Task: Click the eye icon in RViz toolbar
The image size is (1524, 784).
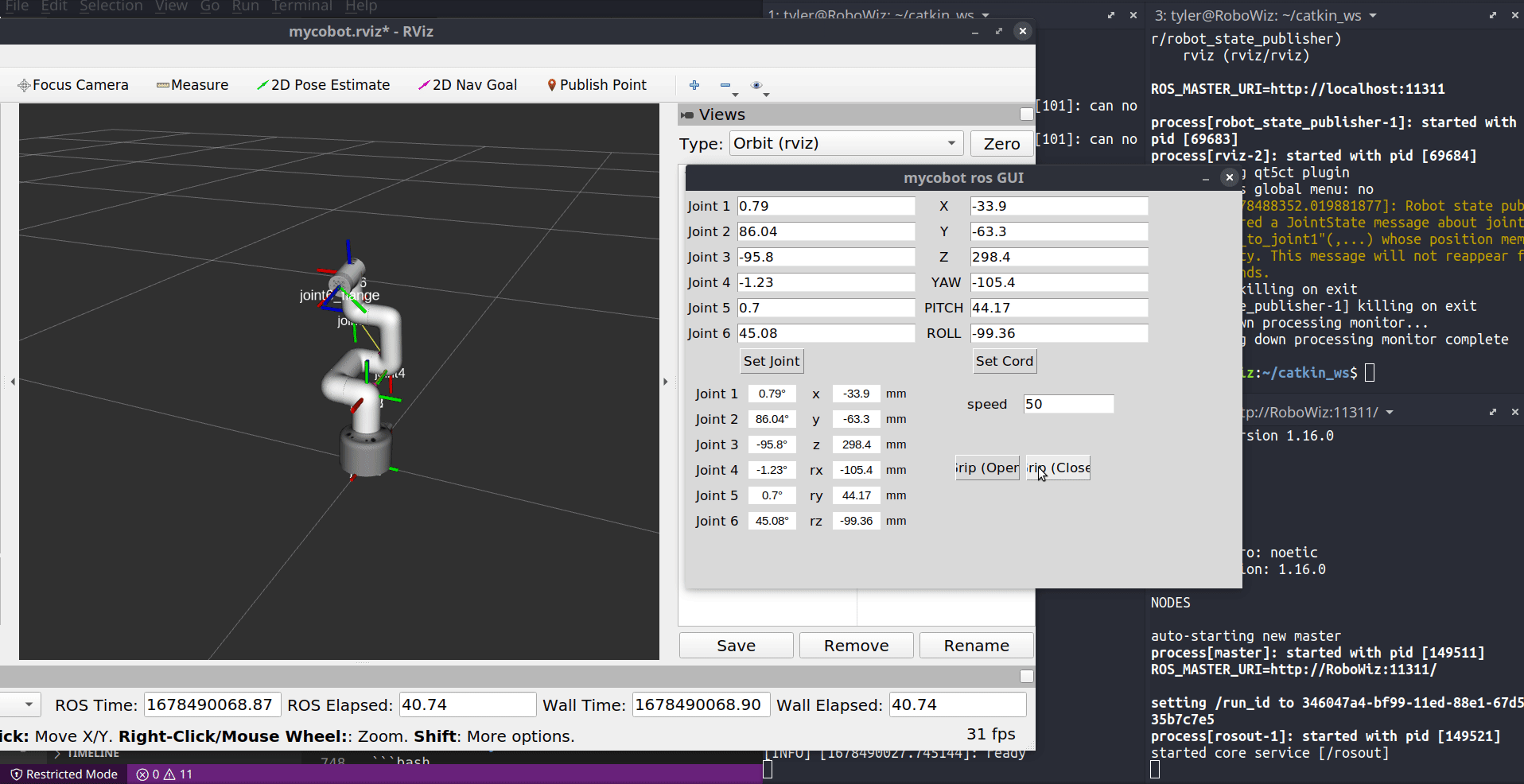Action: pos(756,85)
